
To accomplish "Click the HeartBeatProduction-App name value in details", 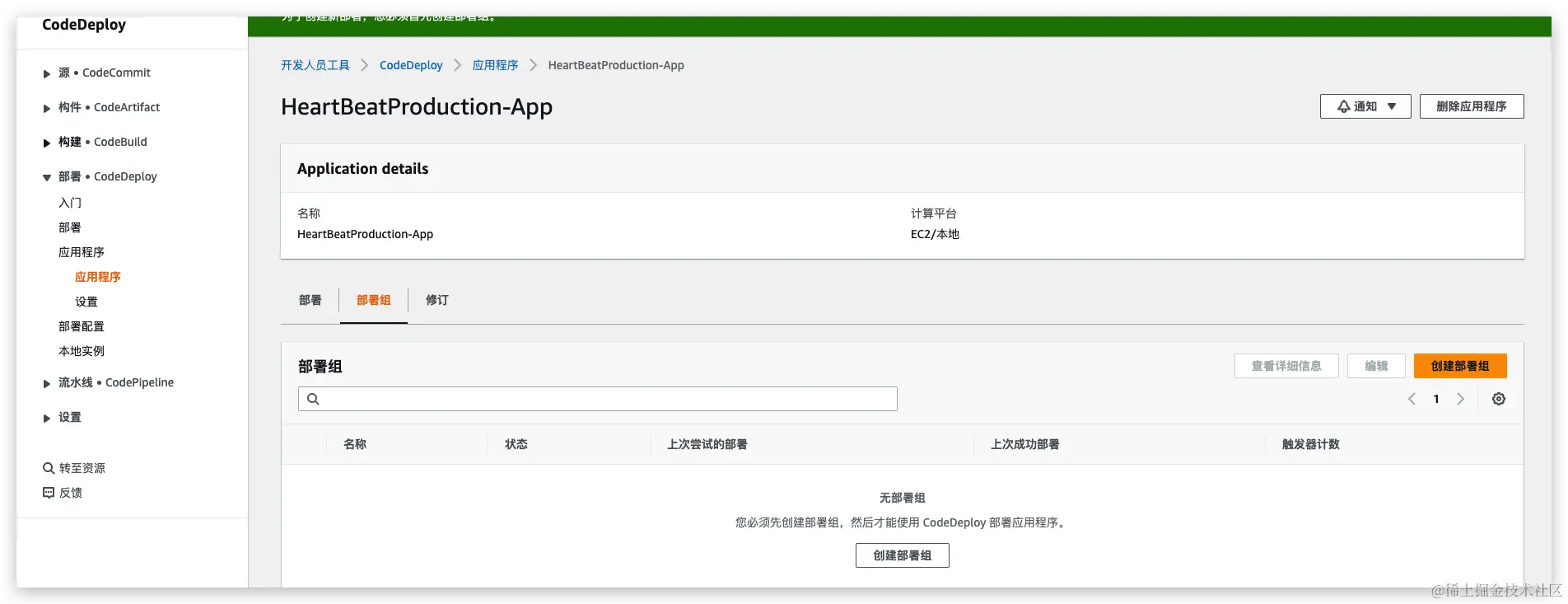I will click(365, 234).
